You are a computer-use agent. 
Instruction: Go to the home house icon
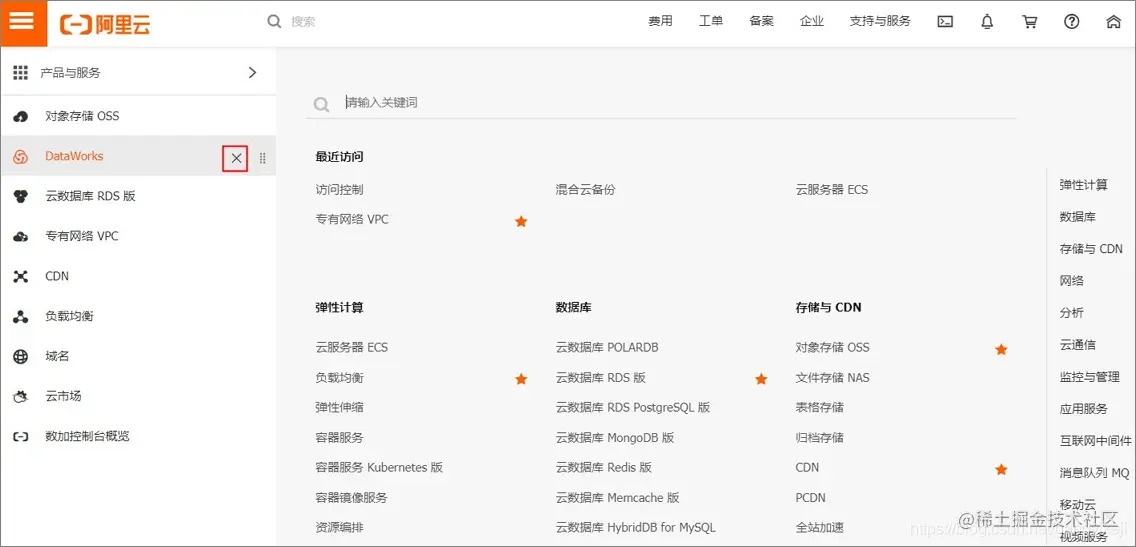pyautogui.click(x=1114, y=22)
